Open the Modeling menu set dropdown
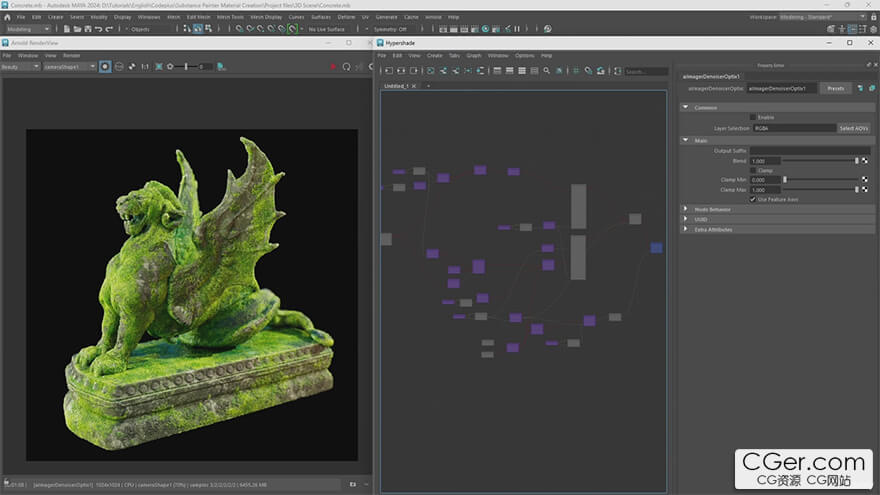Screen dimensions: 880x495 point(28,29)
